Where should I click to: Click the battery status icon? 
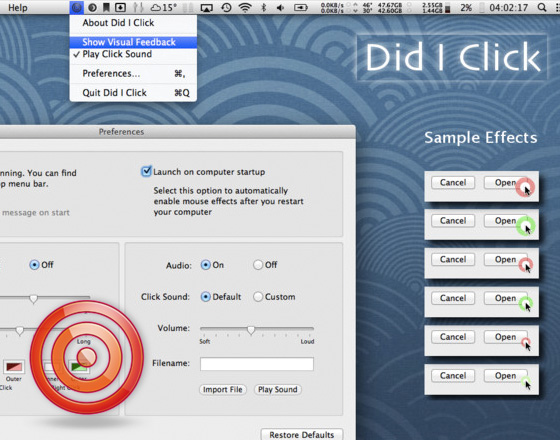pos(301,8)
